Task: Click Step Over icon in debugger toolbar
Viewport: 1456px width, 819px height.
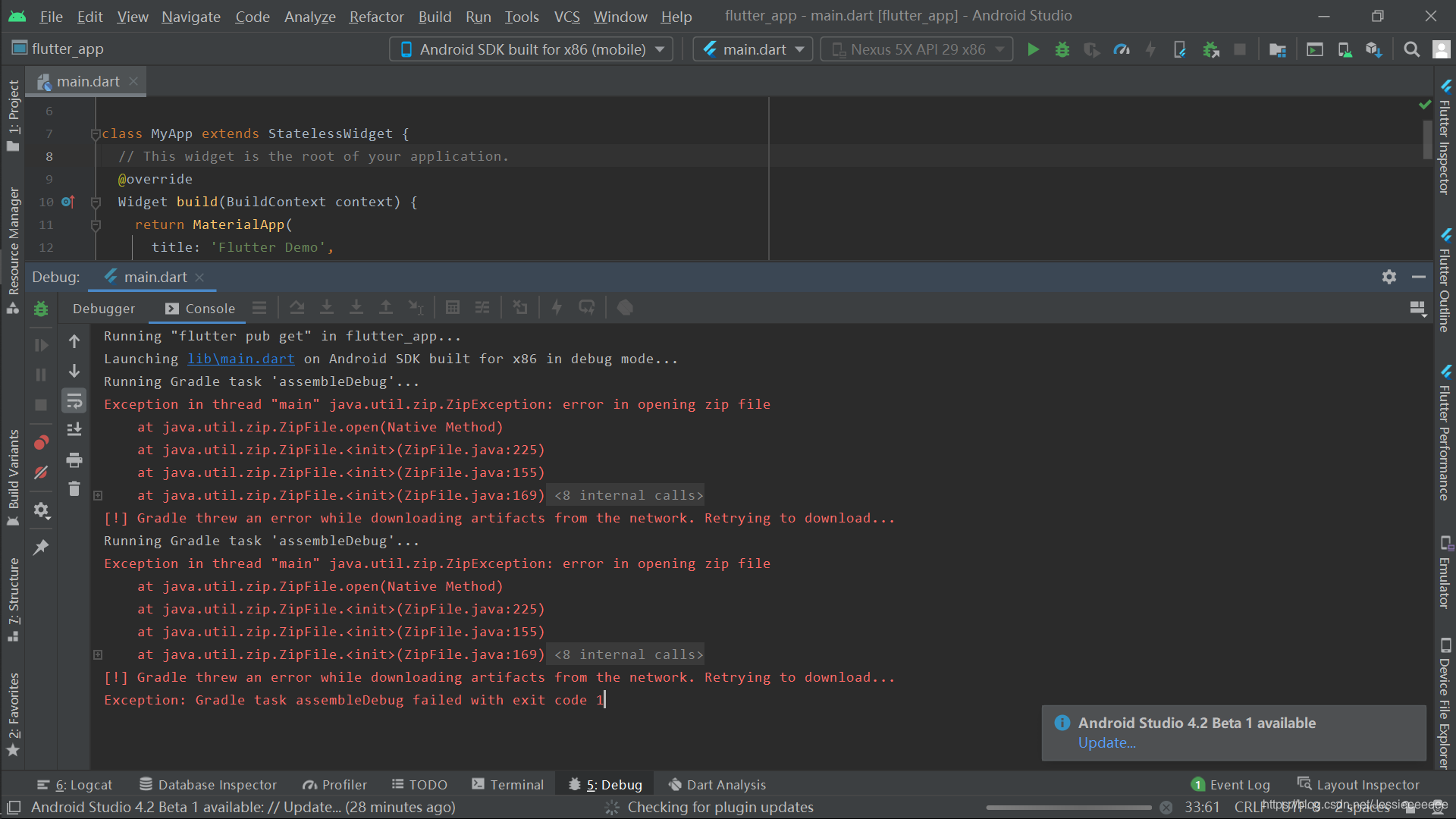Action: click(297, 308)
